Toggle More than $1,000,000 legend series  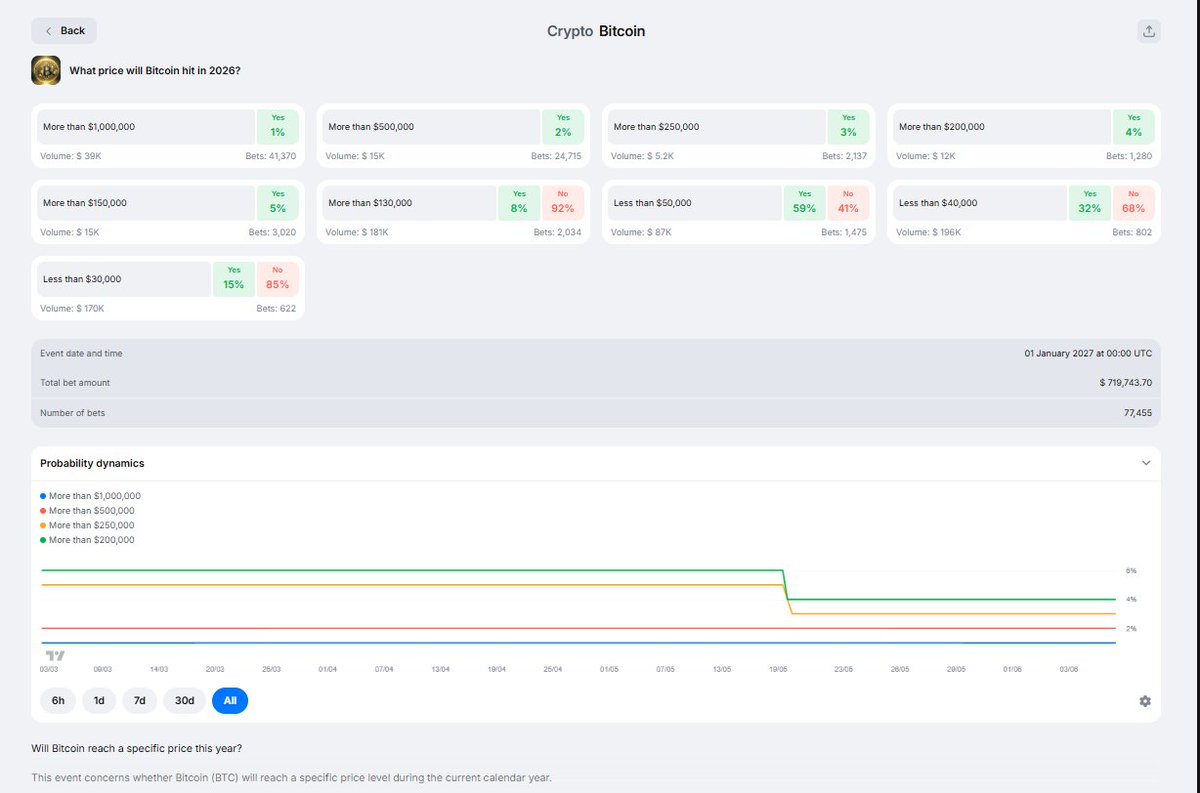pos(90,496)
